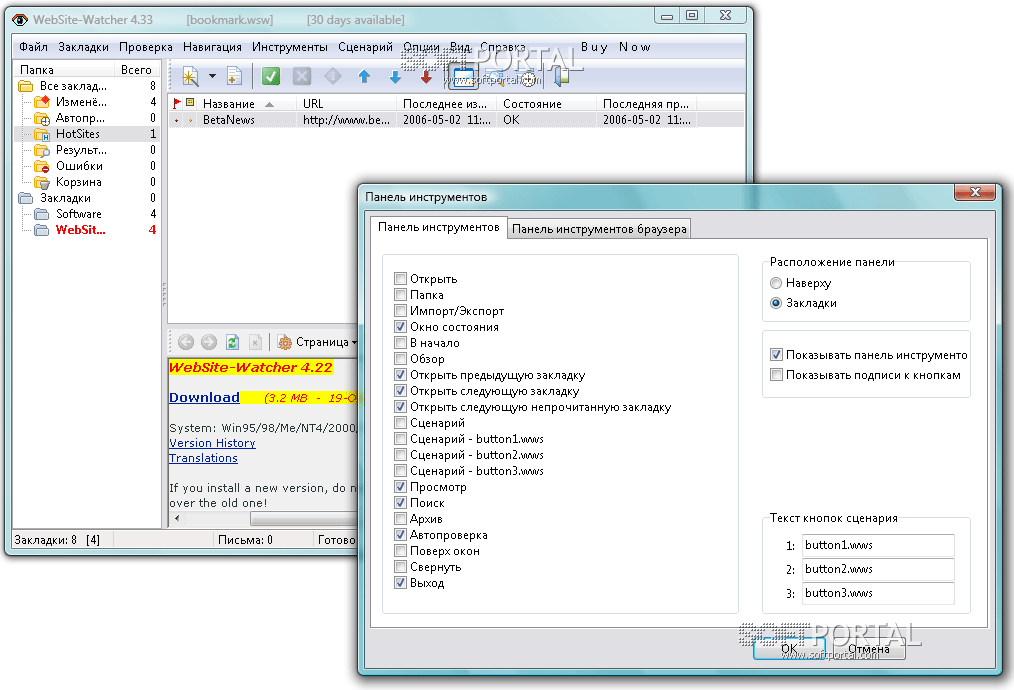The image size is (1014, 690).
Task: Open the dropdown arrow beside new bookmark icon
Action: (x=212, y=76)
